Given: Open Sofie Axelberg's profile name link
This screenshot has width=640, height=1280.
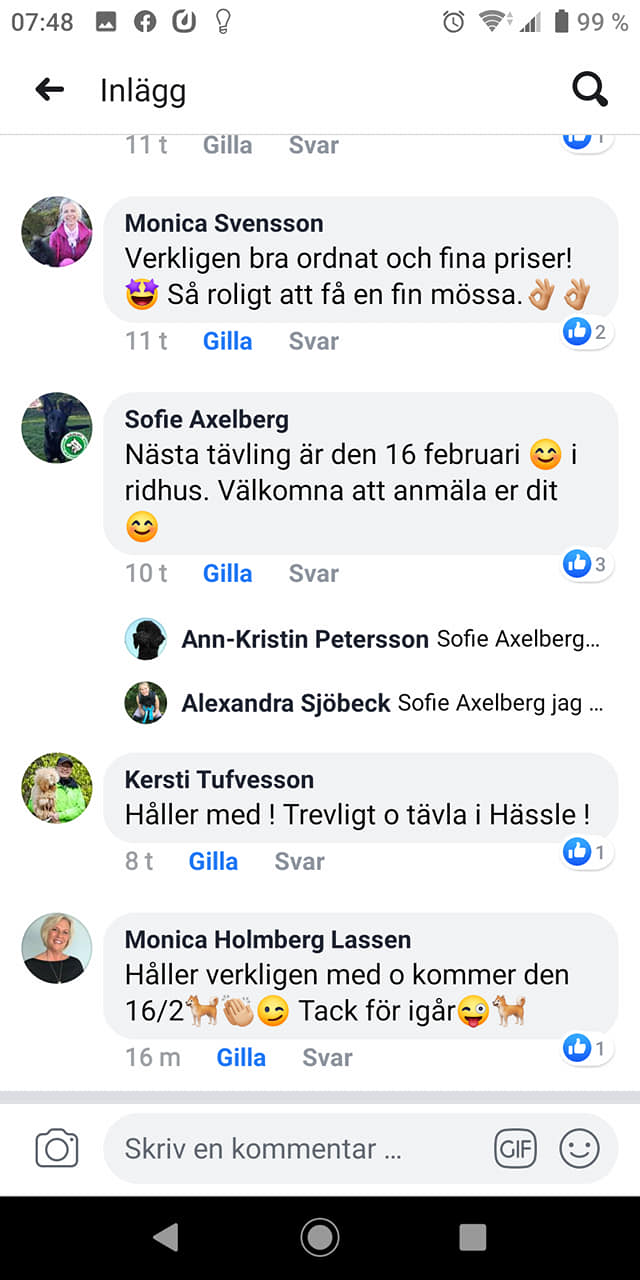Looking at the screenshot, I should 206,419.
